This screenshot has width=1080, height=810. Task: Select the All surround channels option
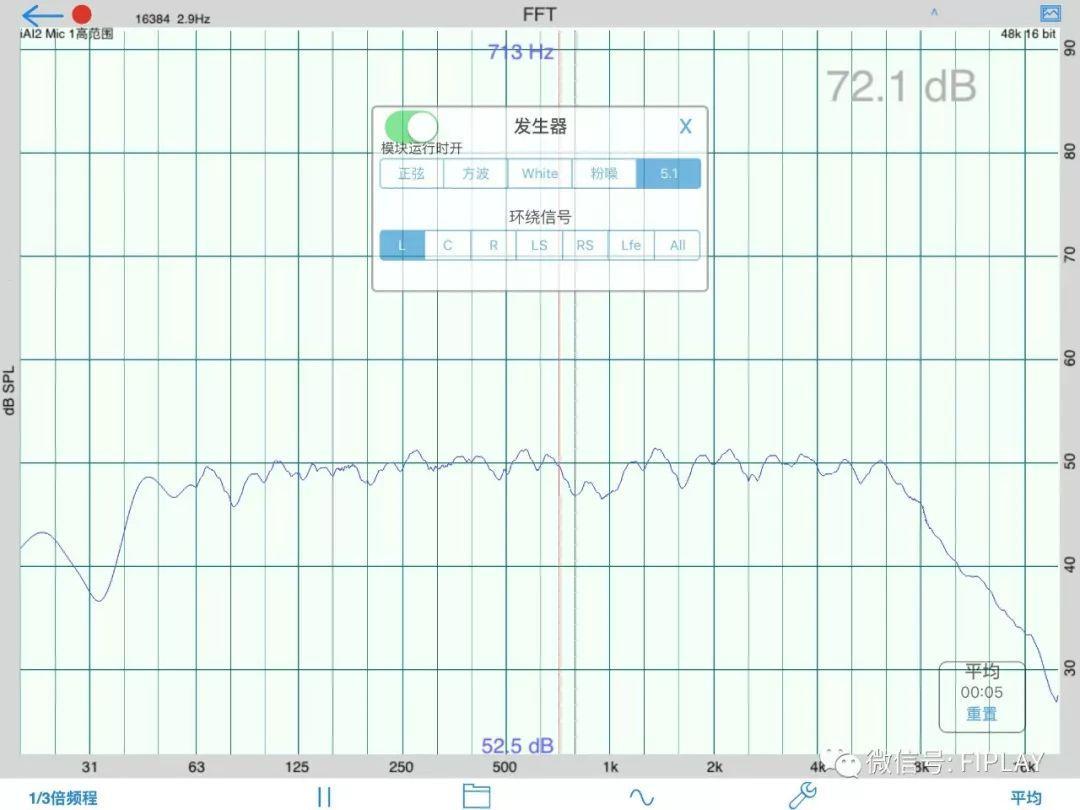(x=677, y=245)
